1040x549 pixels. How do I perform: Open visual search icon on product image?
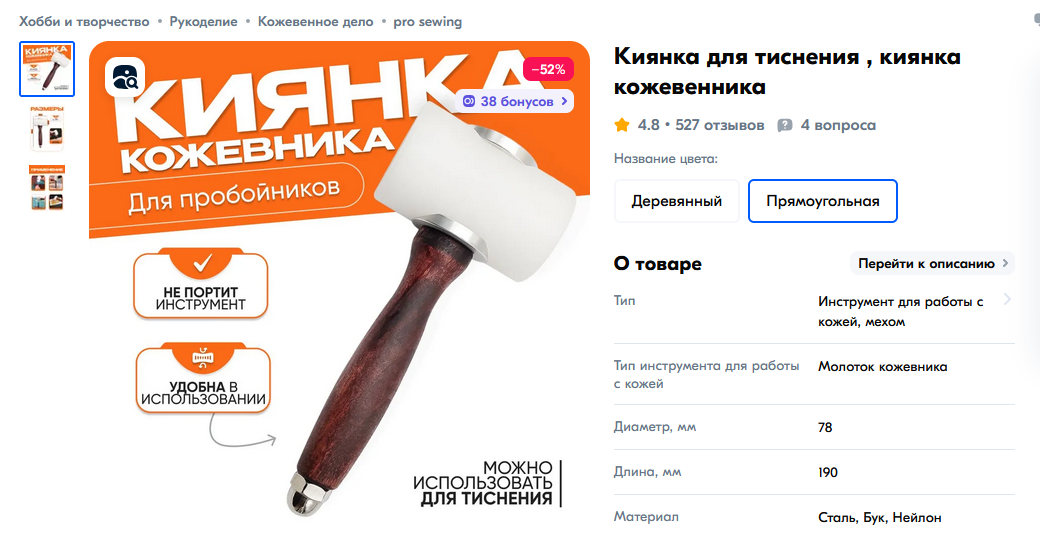coord(125,77)
